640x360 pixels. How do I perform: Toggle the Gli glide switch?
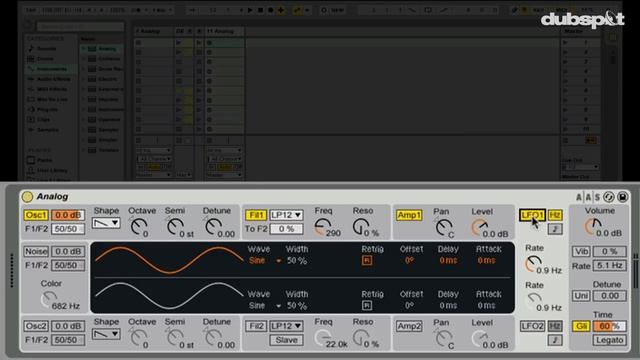tap(581, 326)
